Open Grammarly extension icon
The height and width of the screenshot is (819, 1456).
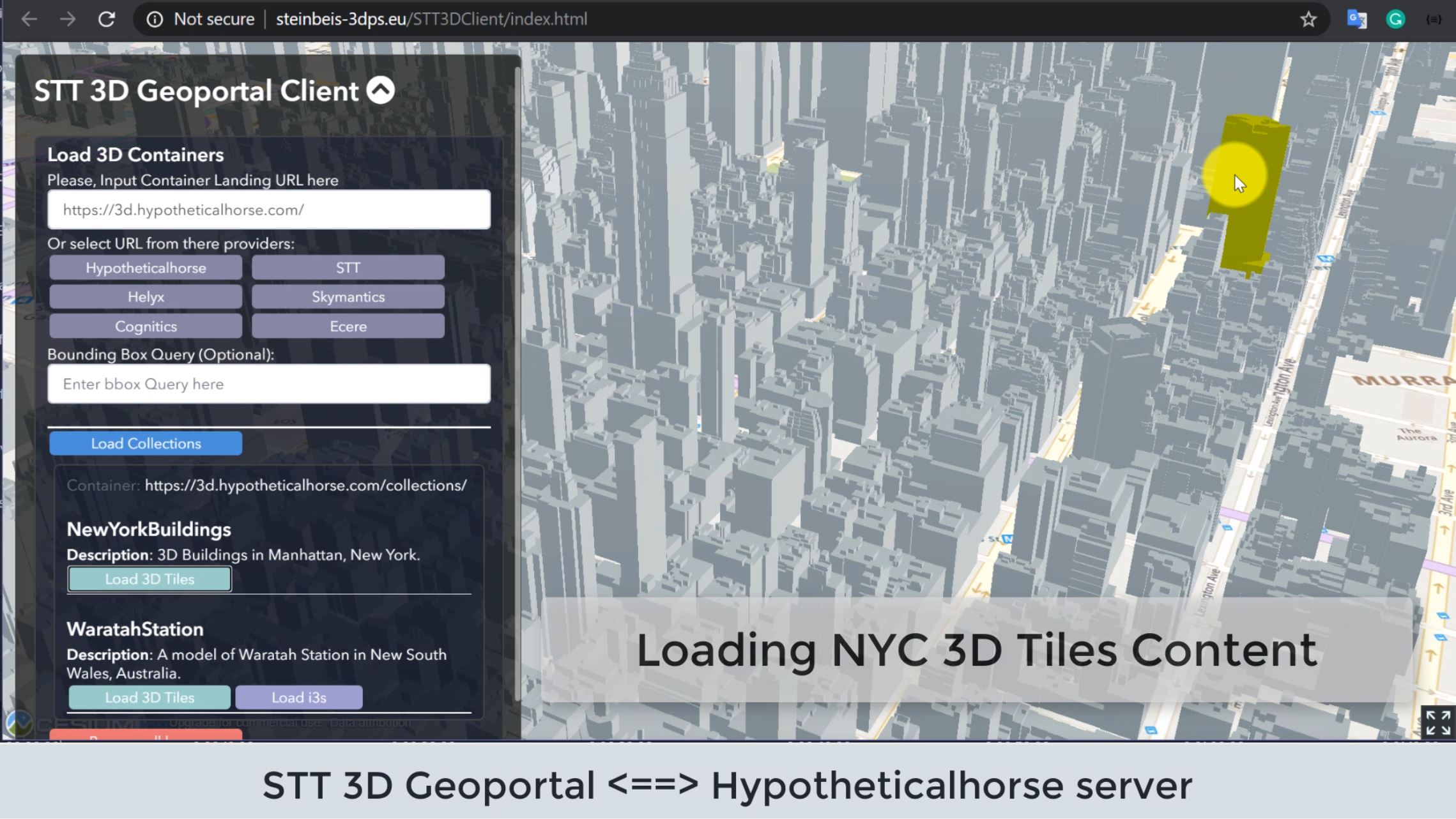(1395, 19)
